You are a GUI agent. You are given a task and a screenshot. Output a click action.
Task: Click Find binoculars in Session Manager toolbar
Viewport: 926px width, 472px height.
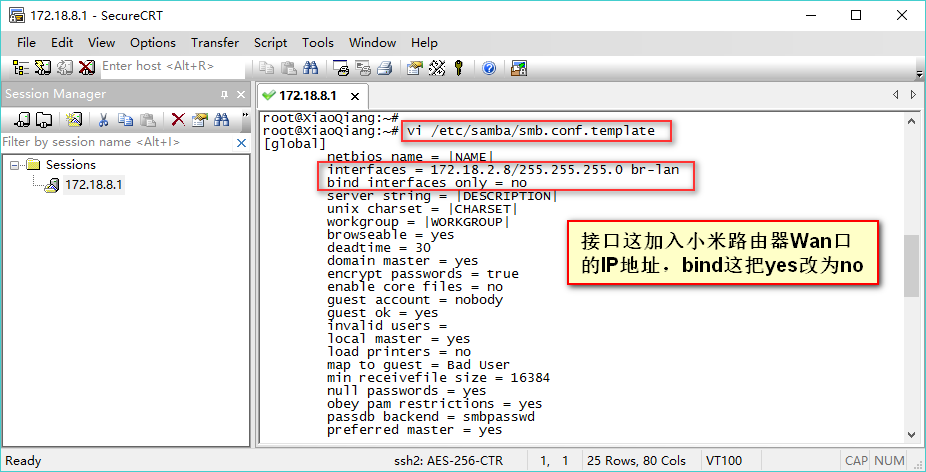222,120
